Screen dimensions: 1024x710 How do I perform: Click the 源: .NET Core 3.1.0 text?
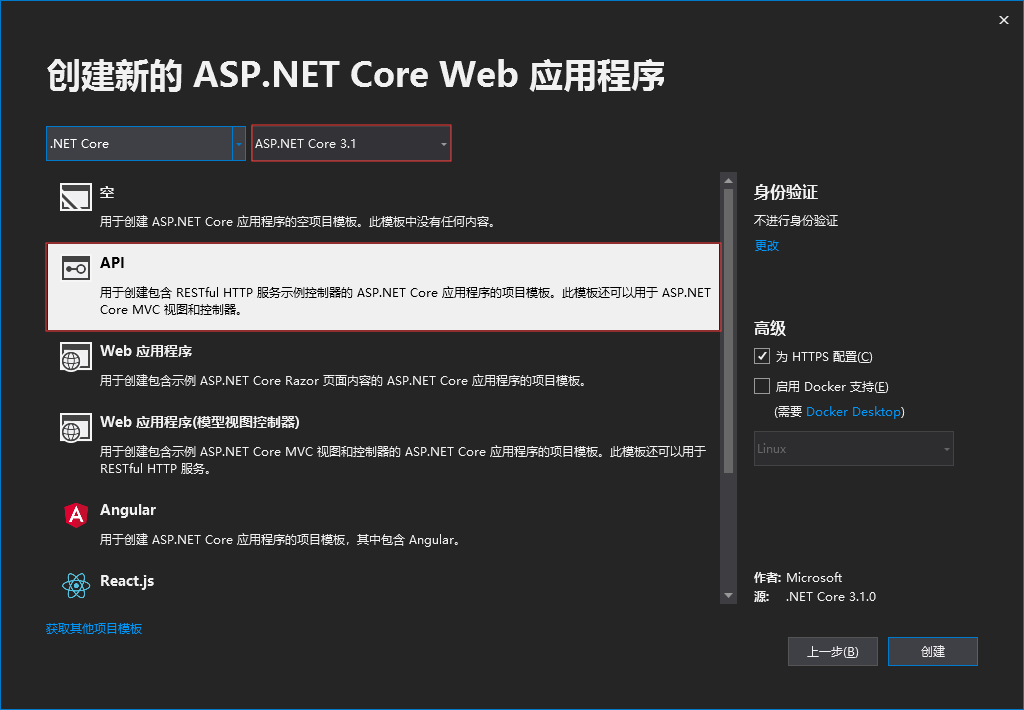pos(815,596)
